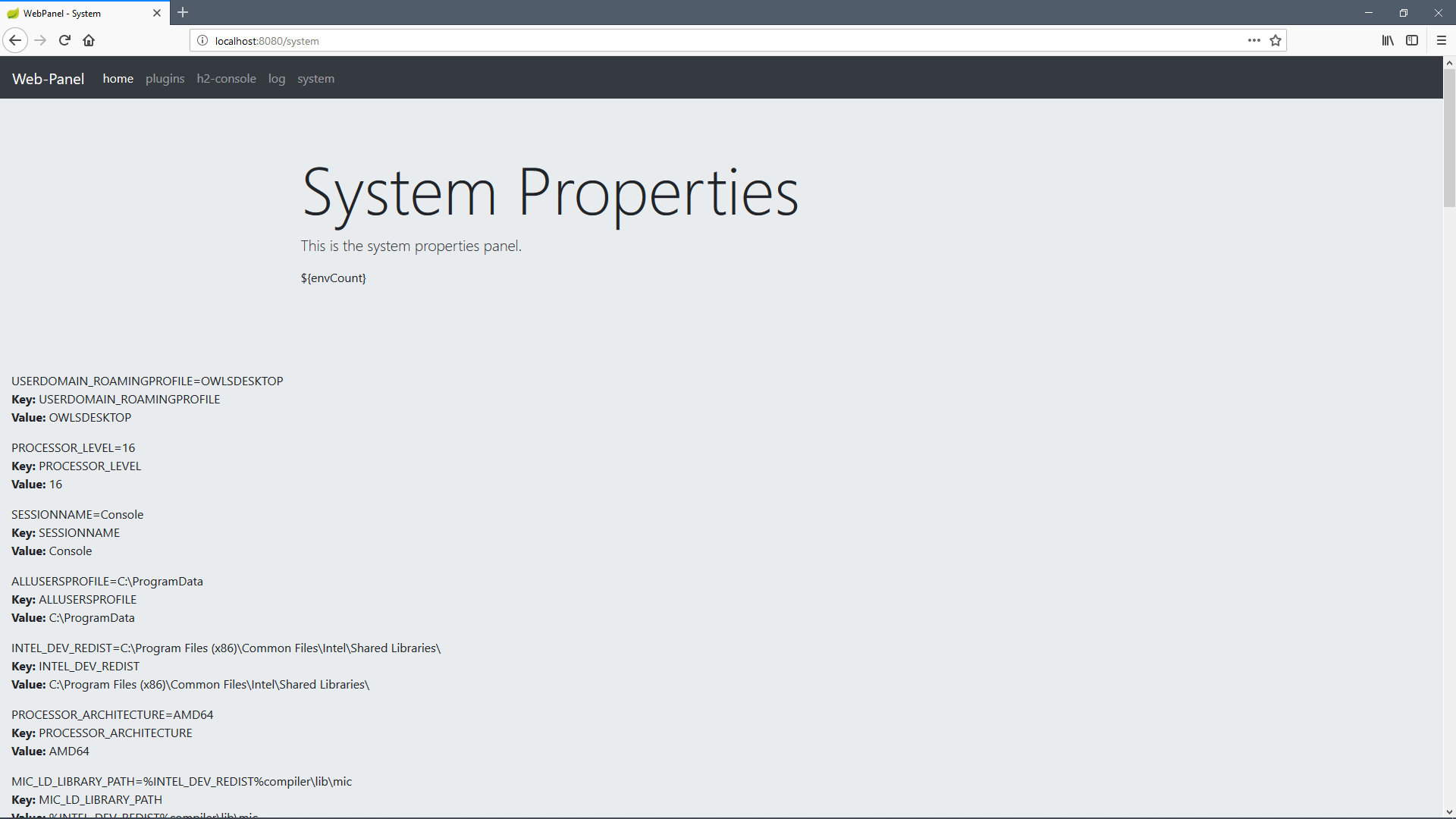Screen dimensions: 1456x819
Task: Toggle the browser sidebar view
Action: click(x=1412, y=40)
